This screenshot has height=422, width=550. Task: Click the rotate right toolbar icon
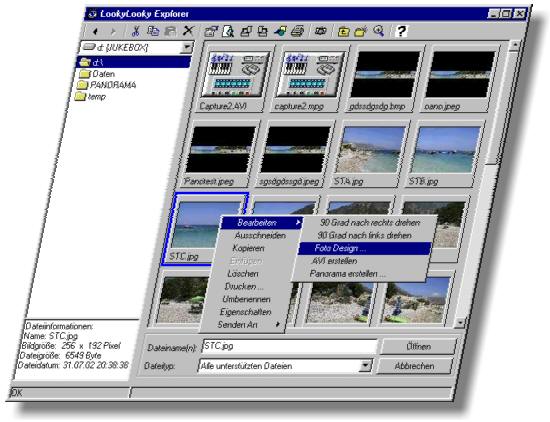click(x=246, y=32)
